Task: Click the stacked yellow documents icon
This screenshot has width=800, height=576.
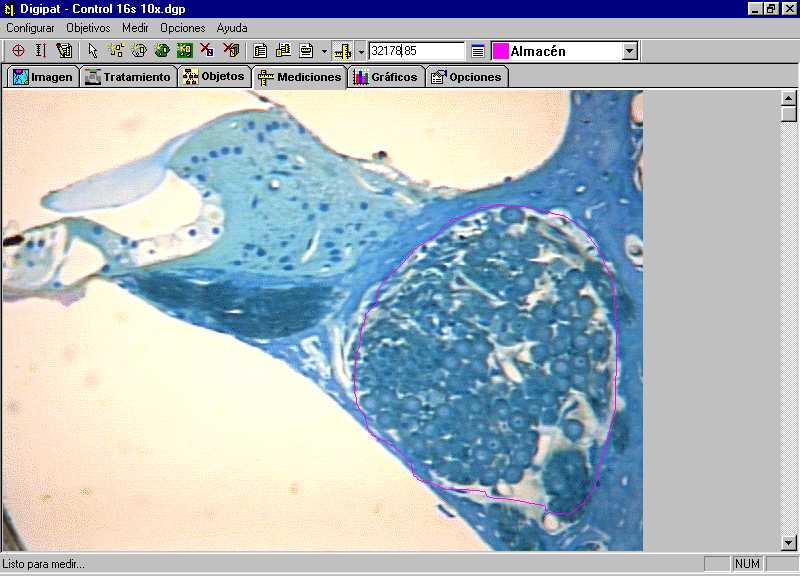Action: pos(283,51)
